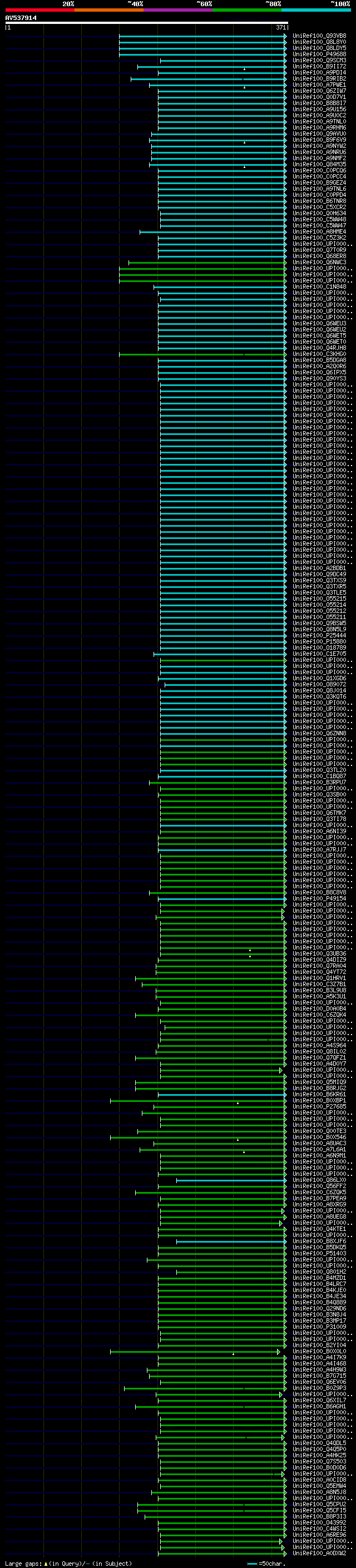Image resolution: width=356 pixels, height=1568 pixels.
Task: Click the purple ~60% identity legend segment
Action: coord(179,10)
